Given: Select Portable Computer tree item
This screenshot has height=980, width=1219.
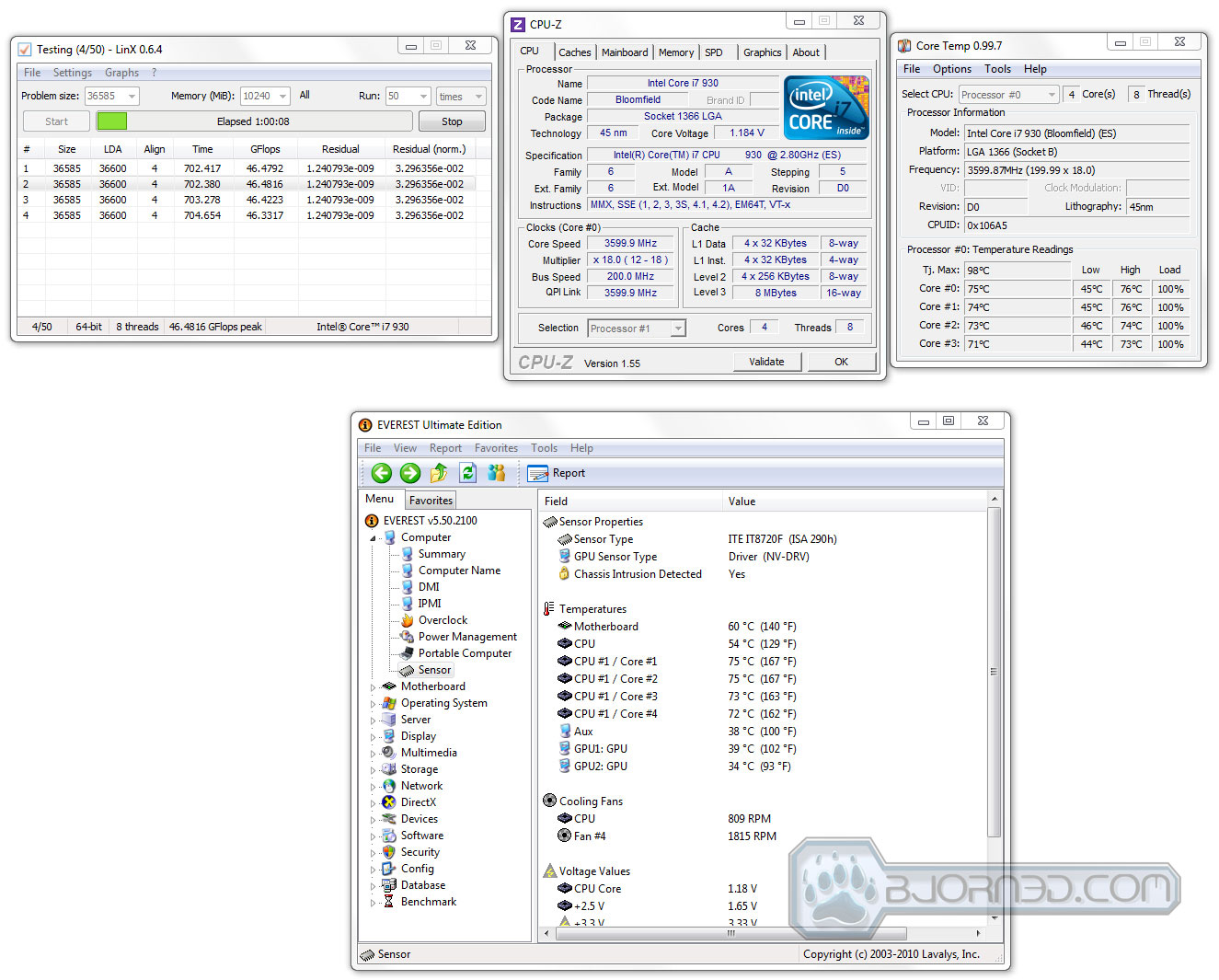Looking at the screenshot, I should (x=465, y=653).
